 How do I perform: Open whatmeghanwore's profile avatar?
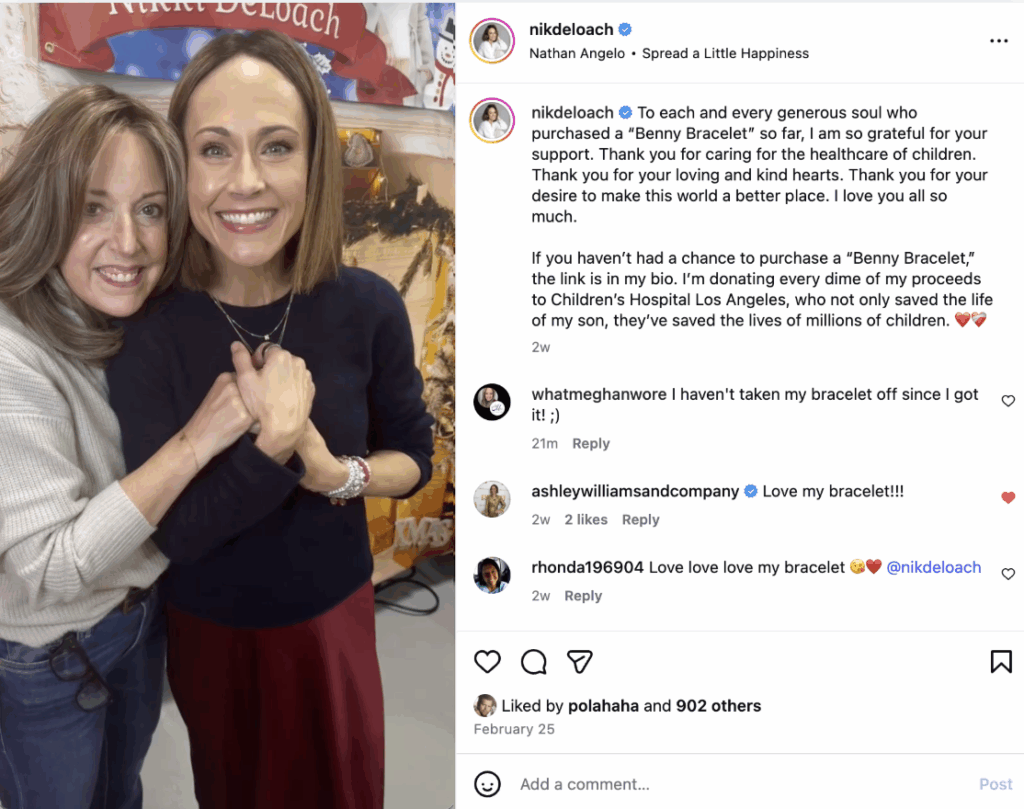492,402
